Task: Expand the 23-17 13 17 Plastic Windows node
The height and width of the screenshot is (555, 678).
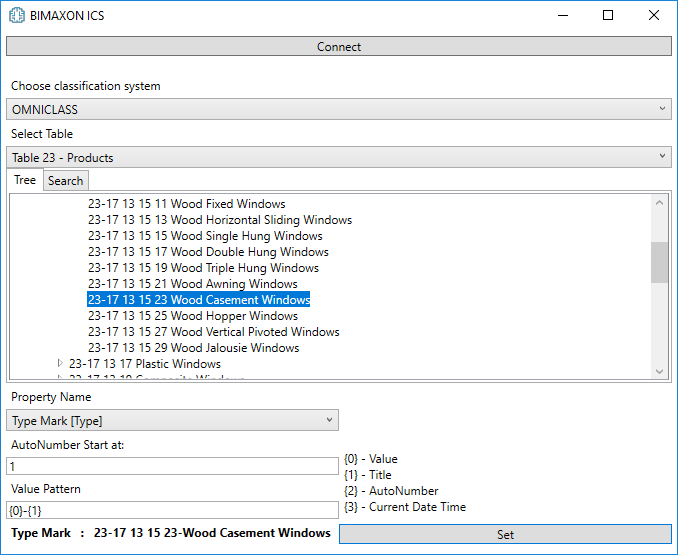Action: [60, 363]
